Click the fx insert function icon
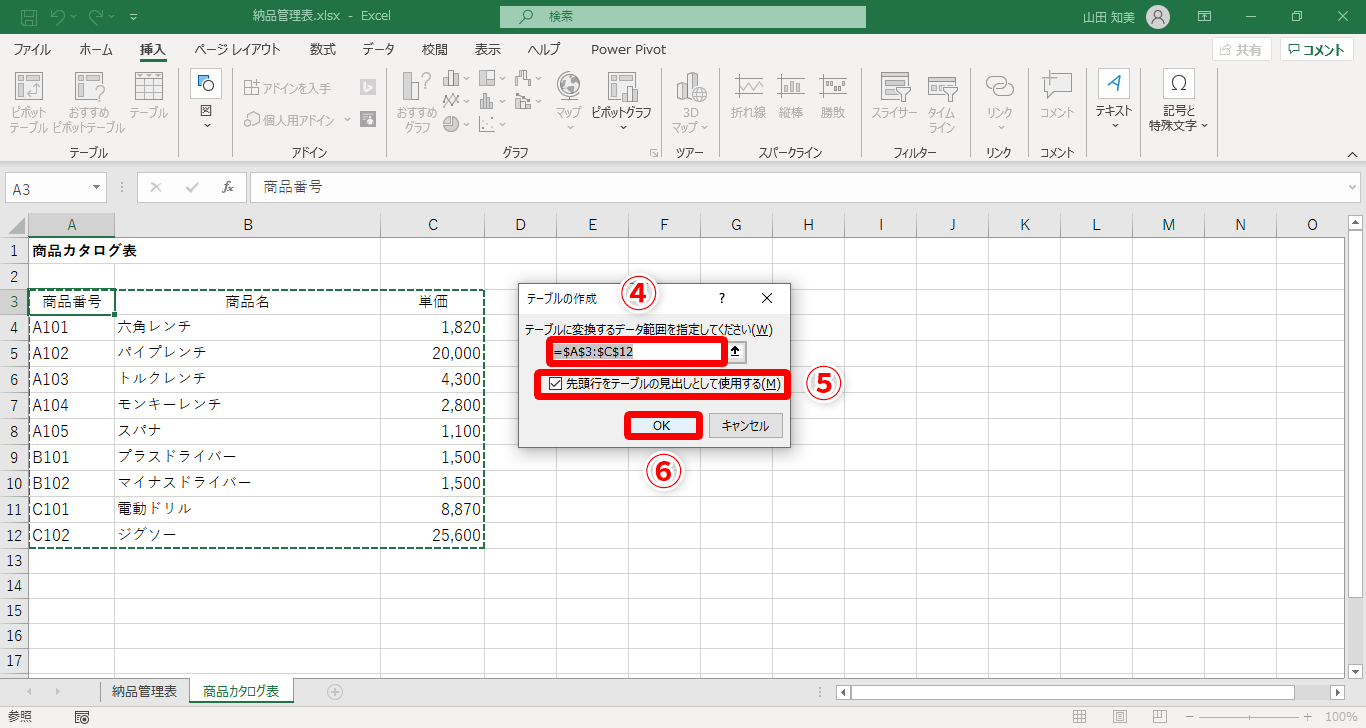The height and width of the screenshot is (728, 1366). click(228, 187)
